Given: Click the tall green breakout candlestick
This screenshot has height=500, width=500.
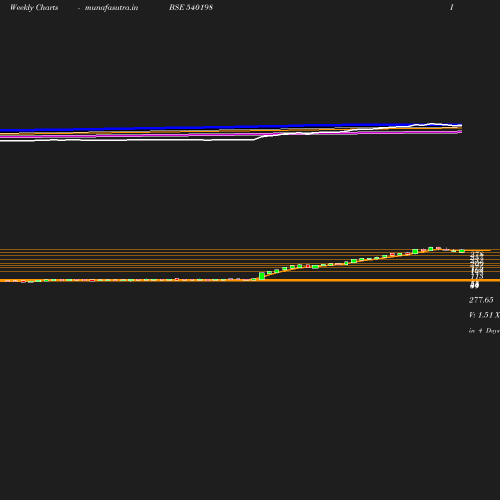Looking at the screenshot, I should click(262, 276).
